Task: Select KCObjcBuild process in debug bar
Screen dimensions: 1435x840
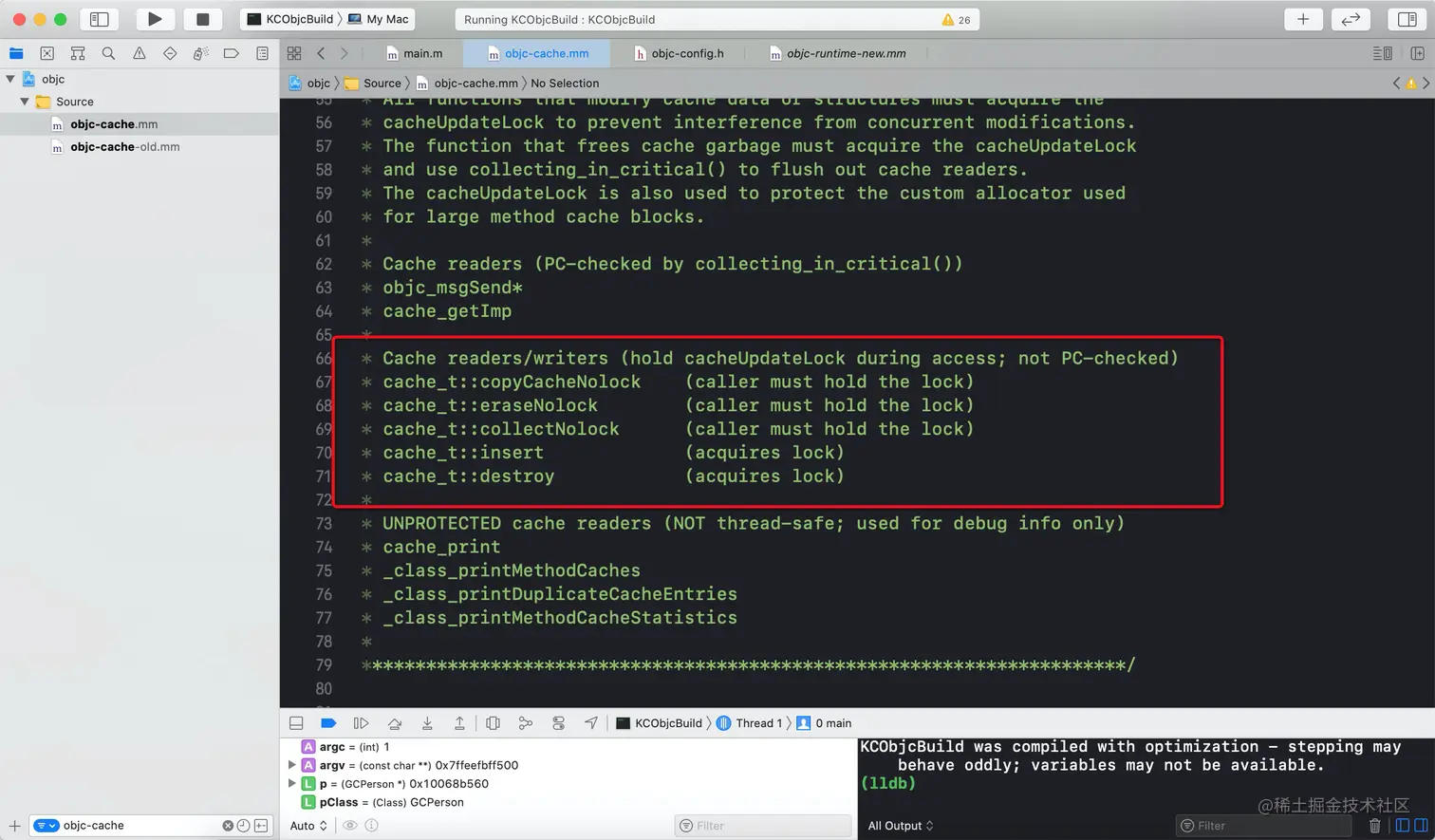Action: coord(660,723)
